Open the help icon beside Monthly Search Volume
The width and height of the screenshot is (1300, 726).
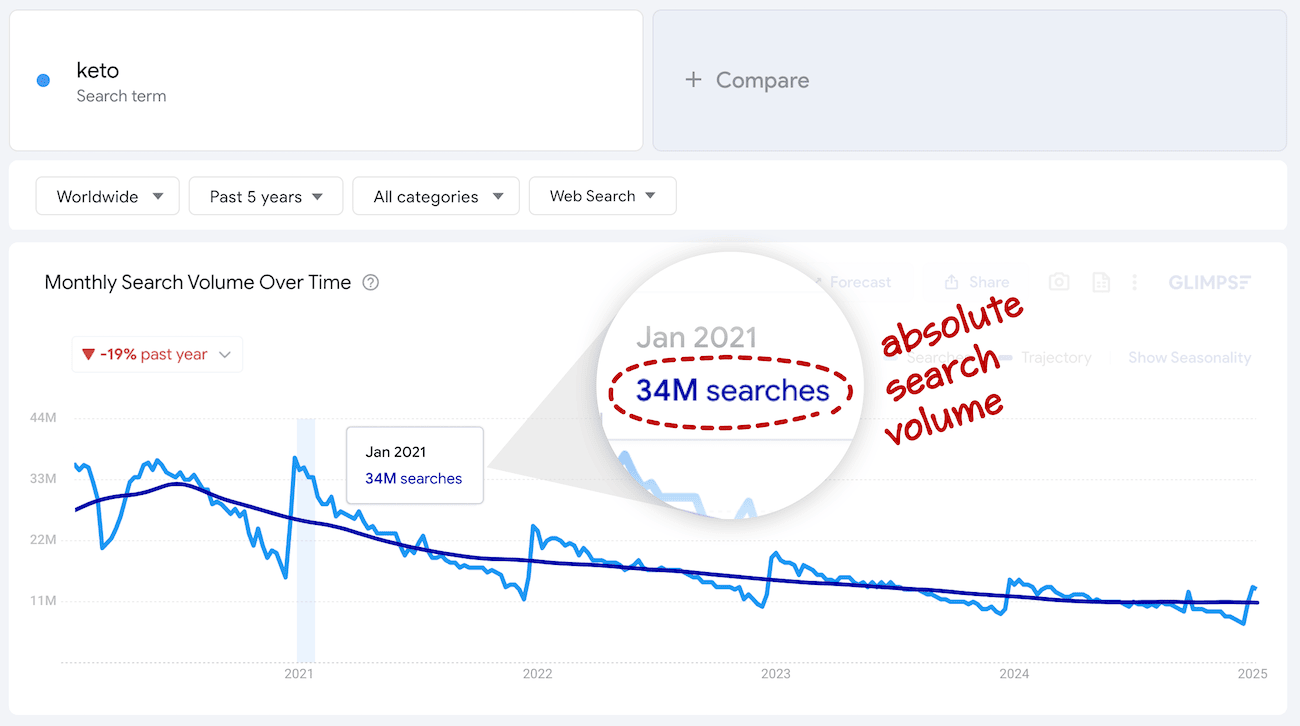click(x=371, y=282)
